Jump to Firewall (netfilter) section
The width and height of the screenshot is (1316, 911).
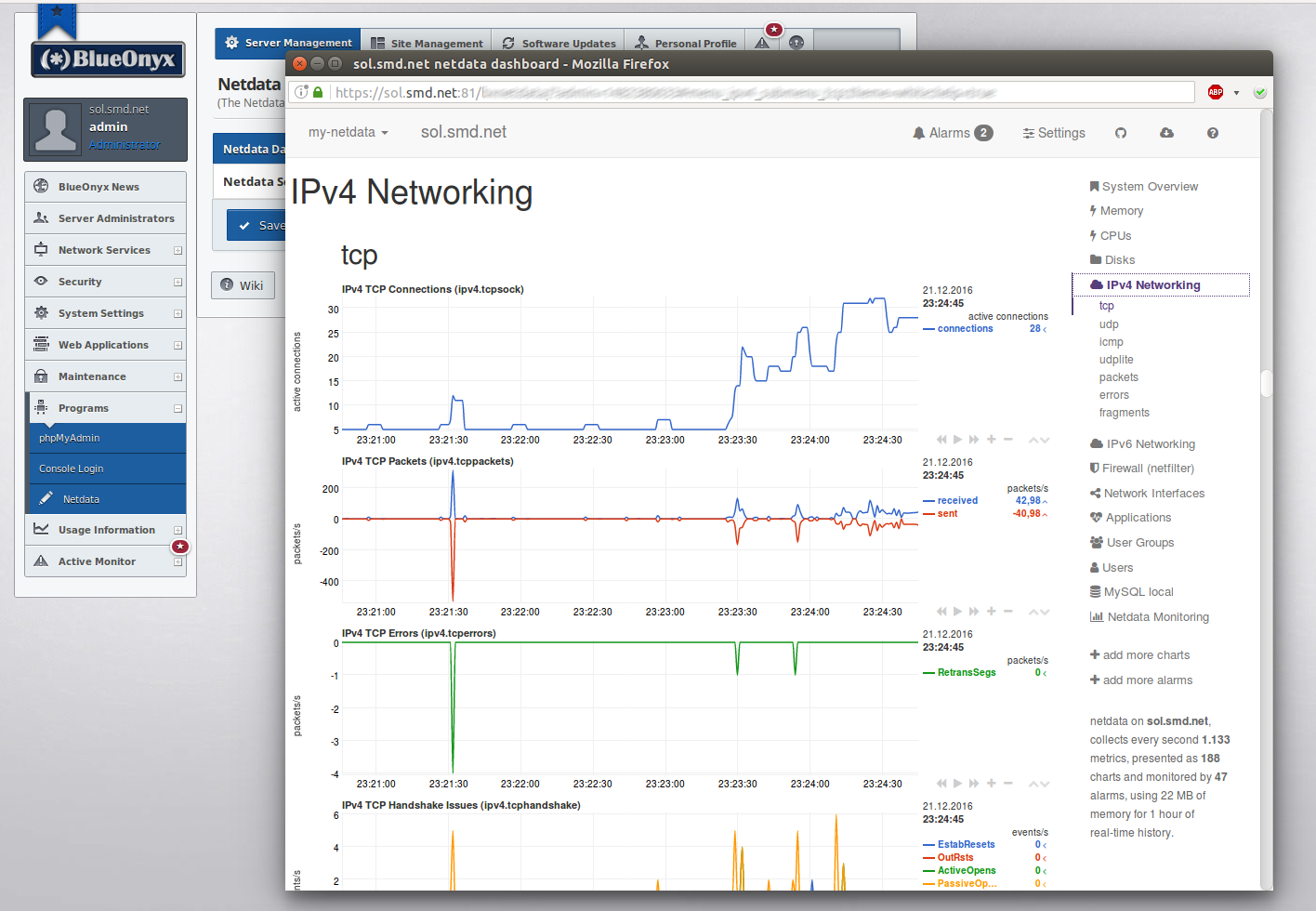pos(1142,469)
